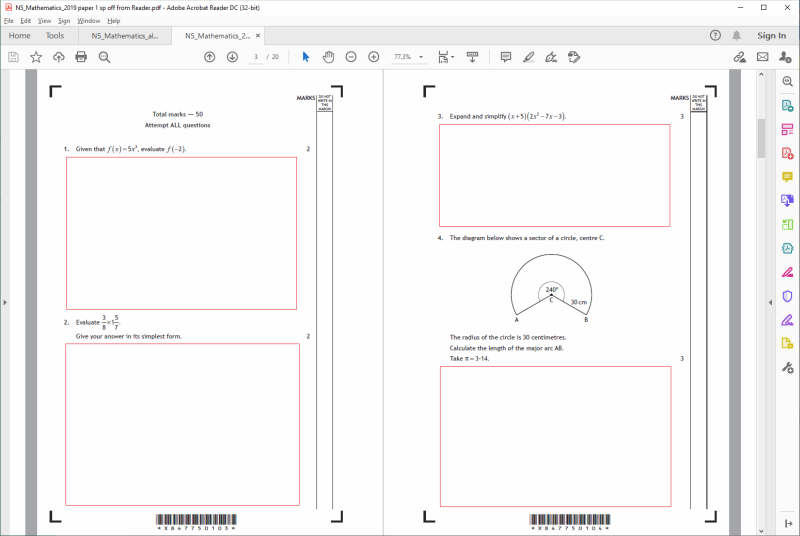Share a link to this file
800x536 pixels.
click(x=740, y=57)
